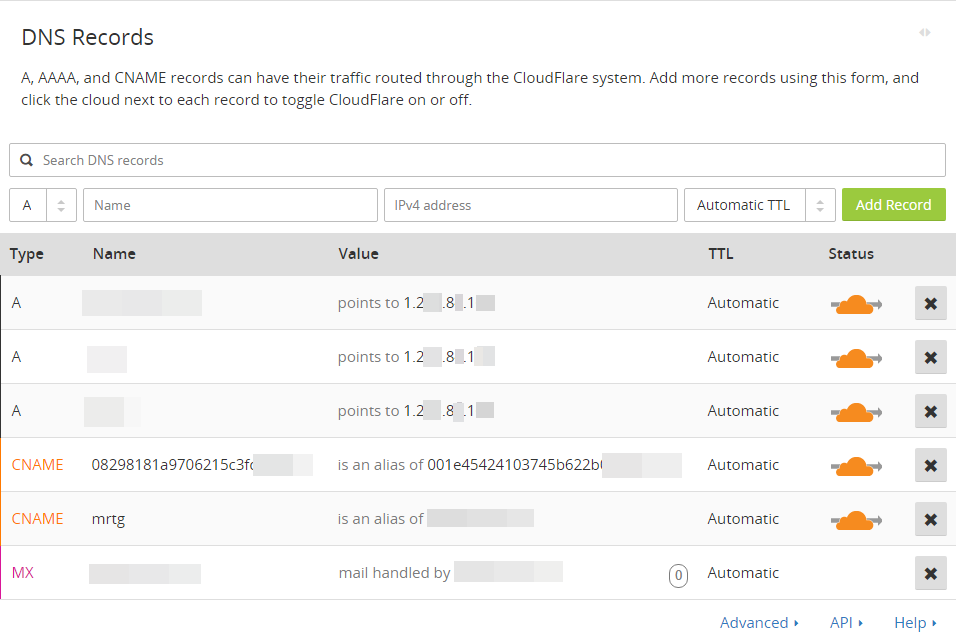Screen dimensions: 956x641
Task: Open the API section link
Action: (846, 623)
